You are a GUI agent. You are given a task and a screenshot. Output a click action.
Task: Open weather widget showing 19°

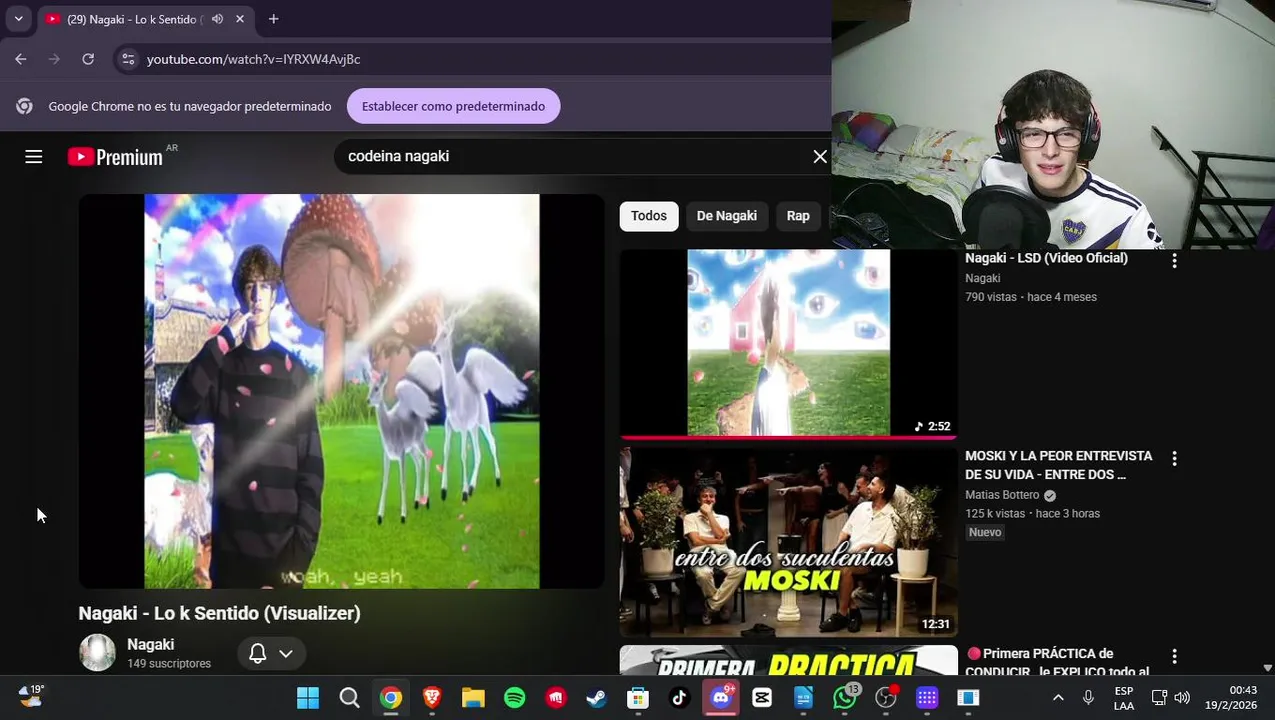tap(31, 696)
